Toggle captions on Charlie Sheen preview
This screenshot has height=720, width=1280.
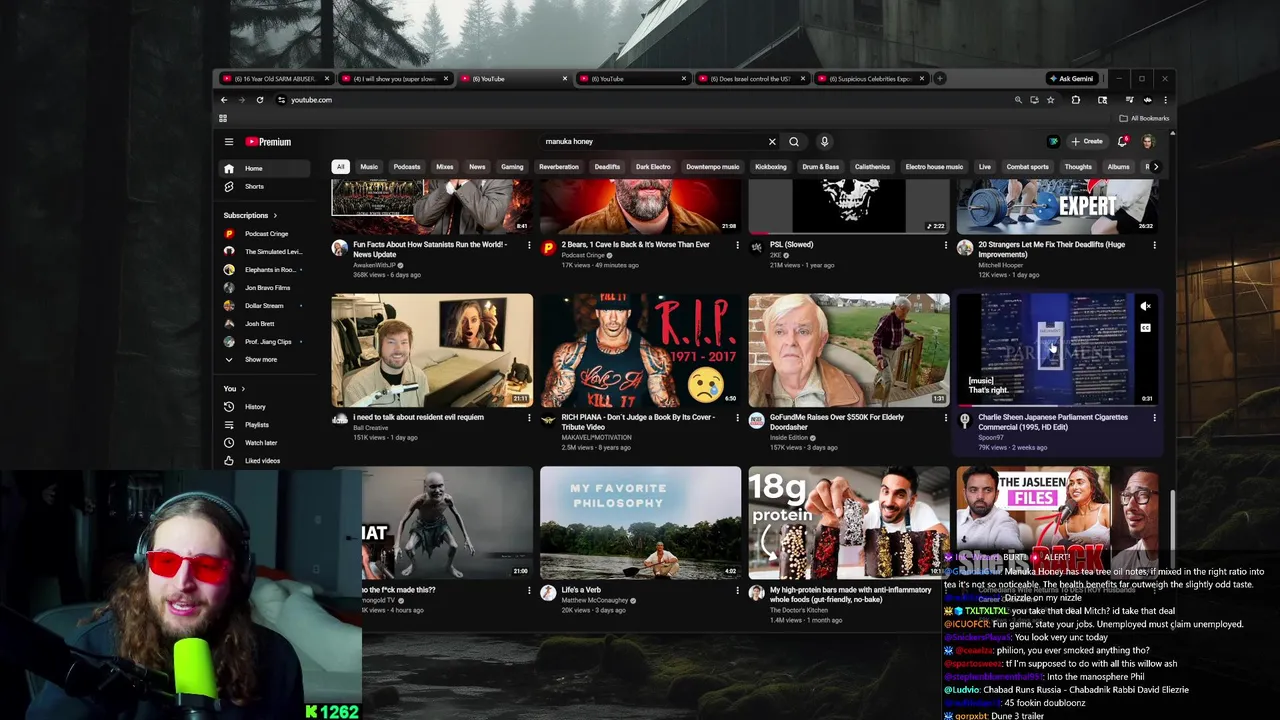coord(1146,328)
